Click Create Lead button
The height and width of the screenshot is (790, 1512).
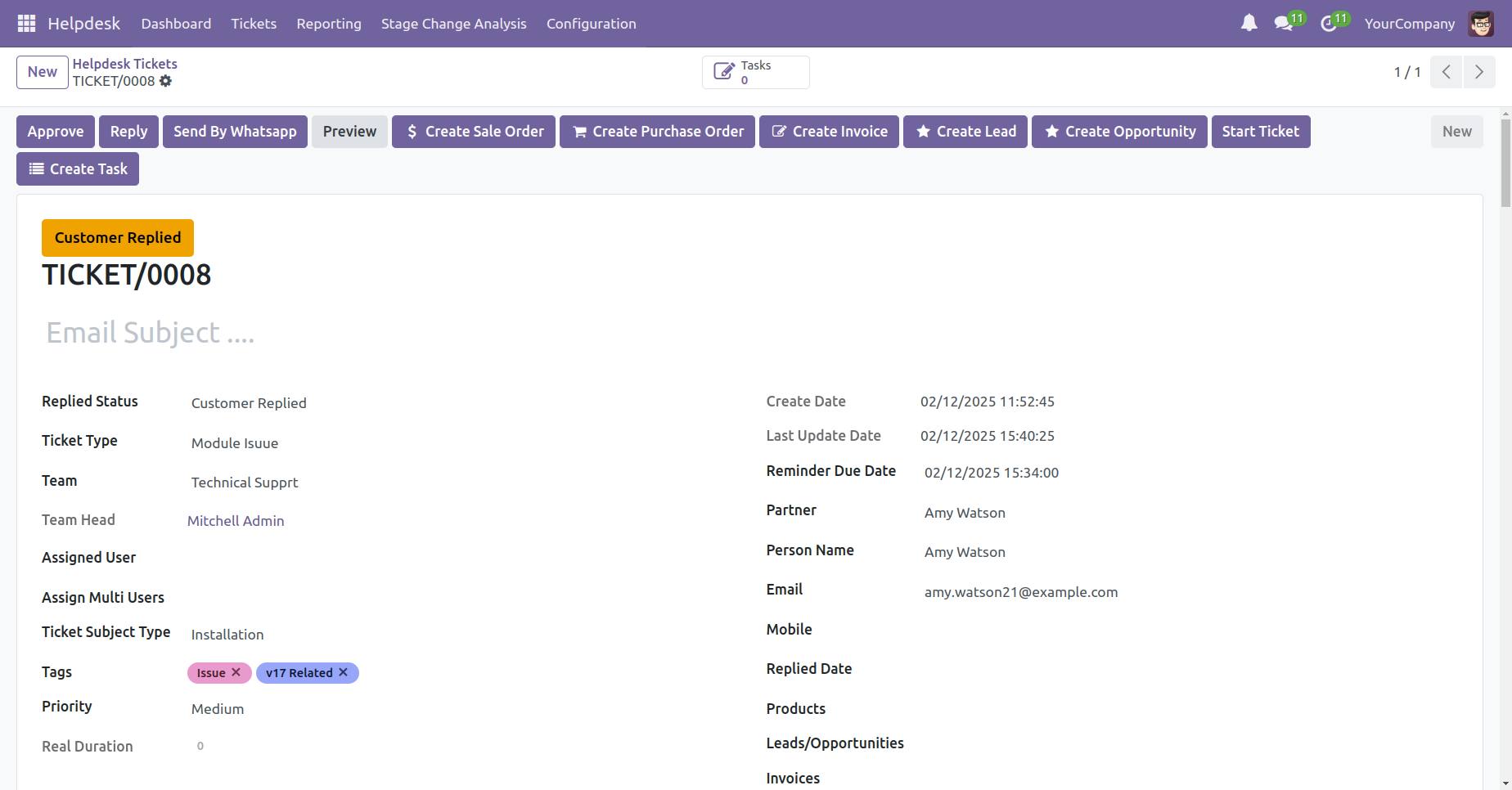pos(965,132)
